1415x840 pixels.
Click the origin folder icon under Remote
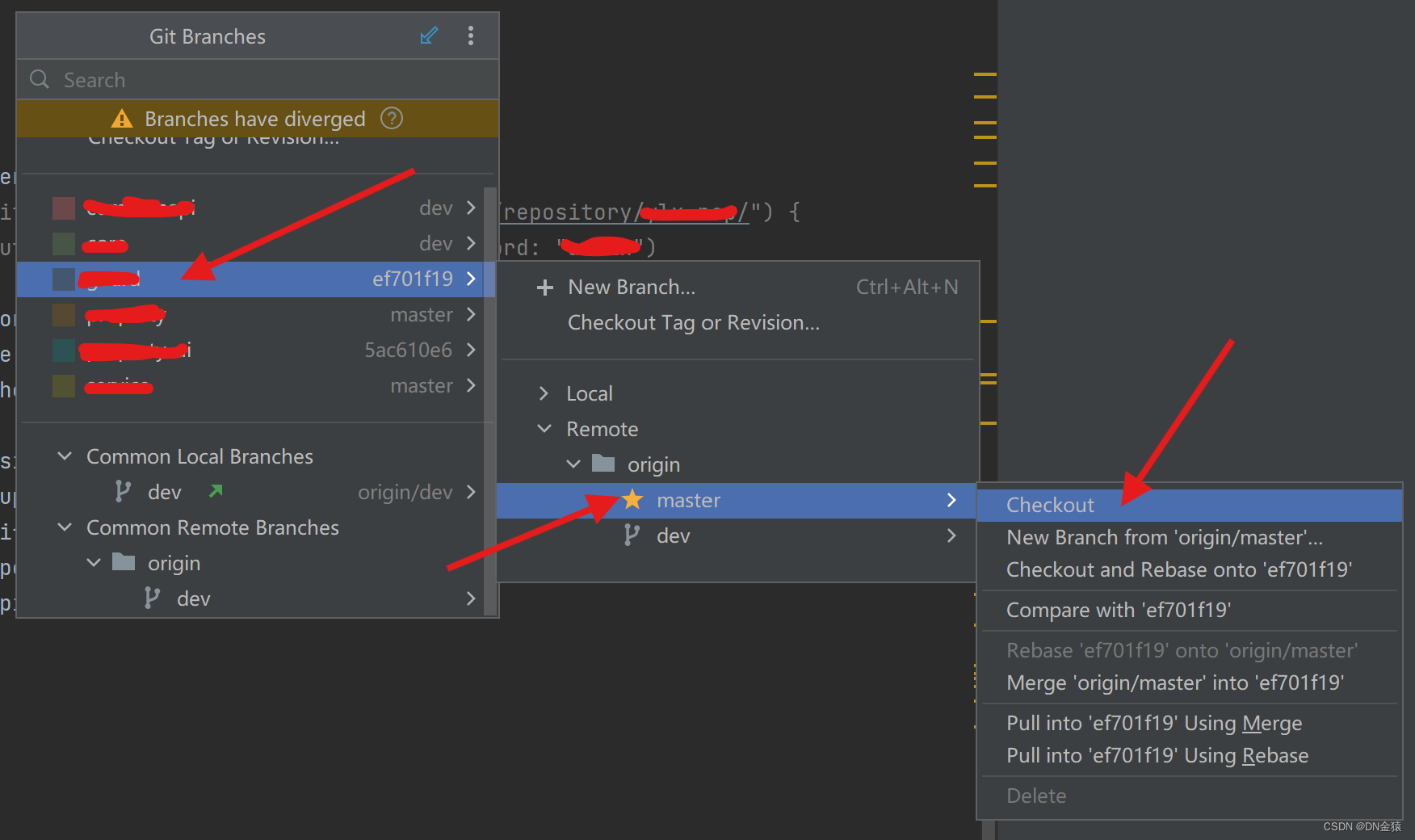(603, 463)
